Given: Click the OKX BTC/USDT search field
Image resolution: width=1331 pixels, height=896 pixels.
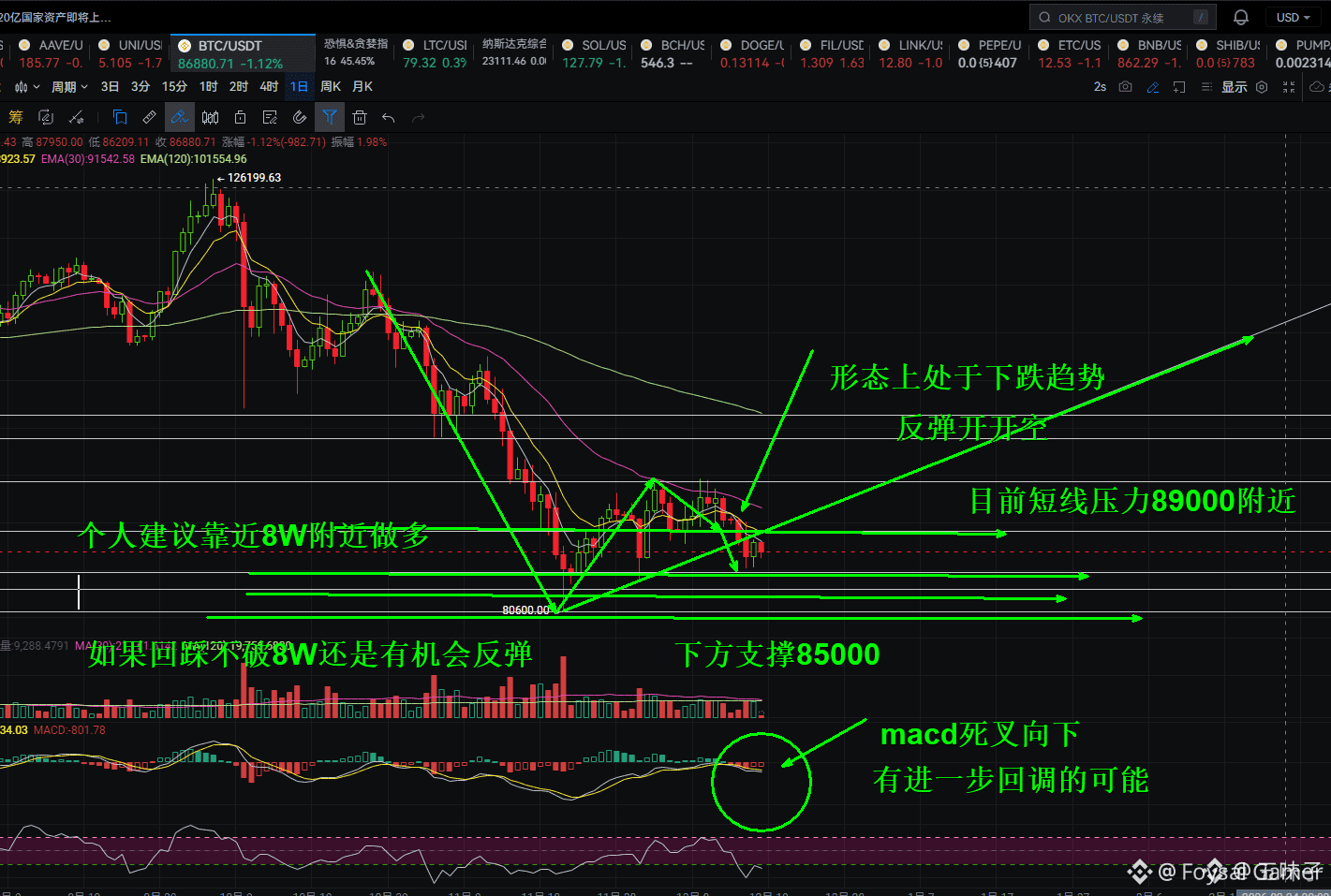Looking at the screenshot, I should tap(1122, 17).
